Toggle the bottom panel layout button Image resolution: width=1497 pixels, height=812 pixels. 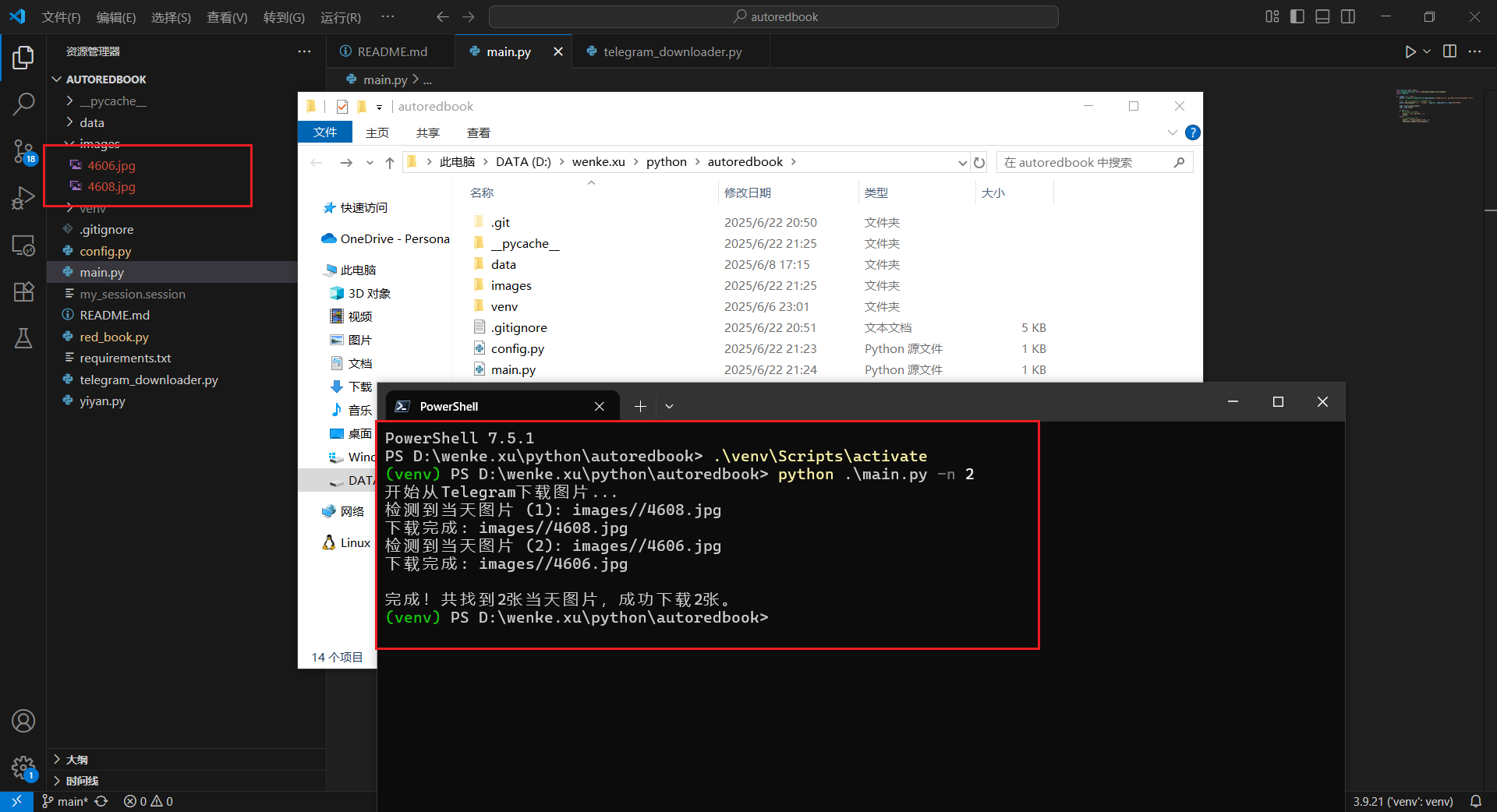click(x=1322, y=16)
